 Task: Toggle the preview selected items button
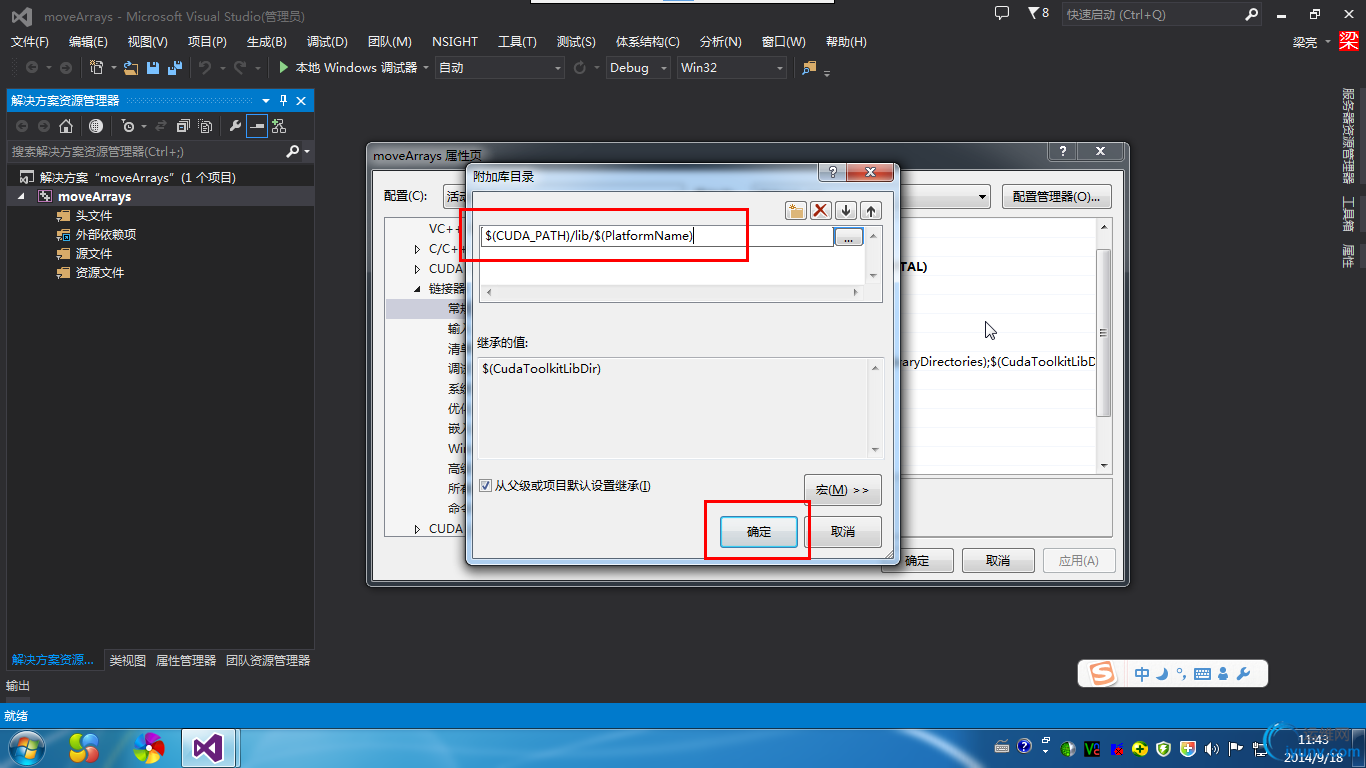tap(257, 126)
